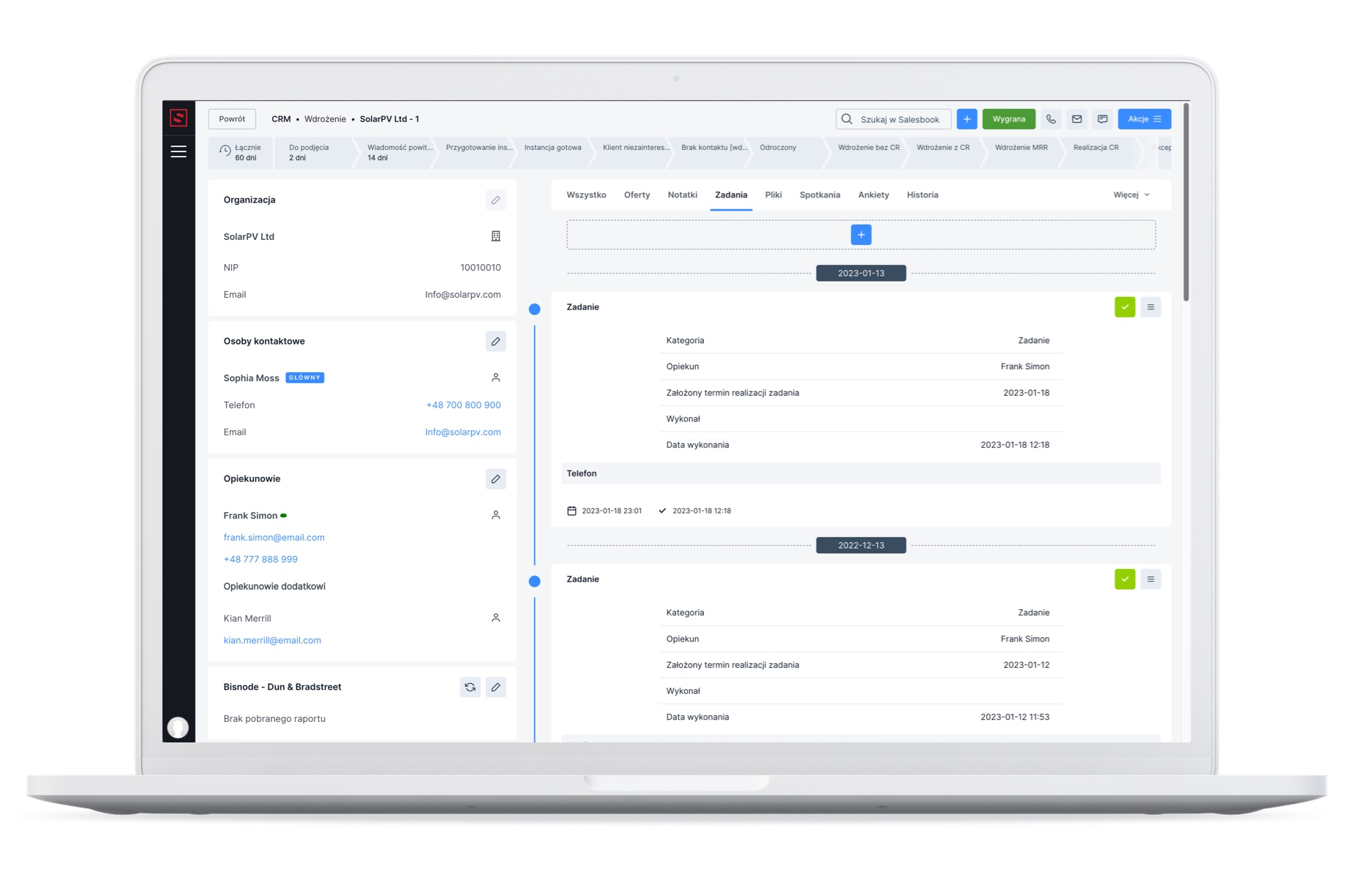Select the Zadania tab
This screenshot has width=1345, height=896.
tap(731, 195)
